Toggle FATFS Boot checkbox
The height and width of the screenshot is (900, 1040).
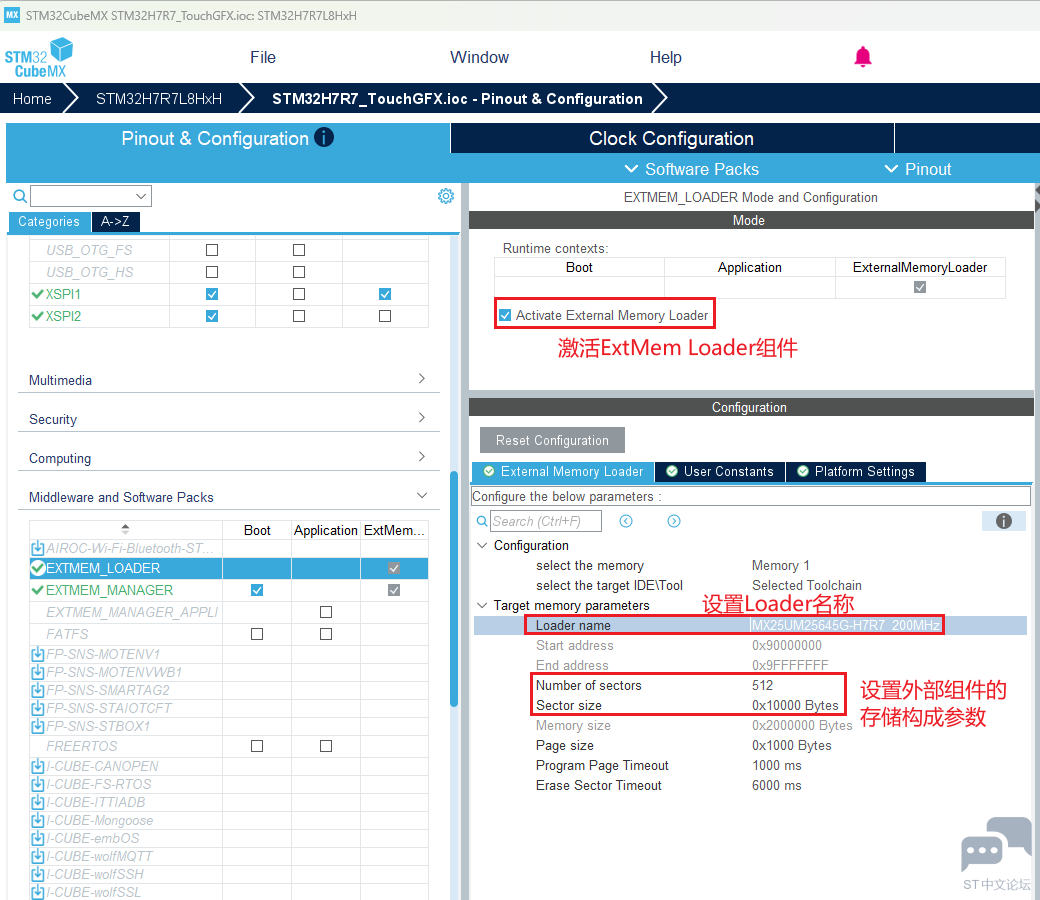pyautogui.click(x=257, y=634)
